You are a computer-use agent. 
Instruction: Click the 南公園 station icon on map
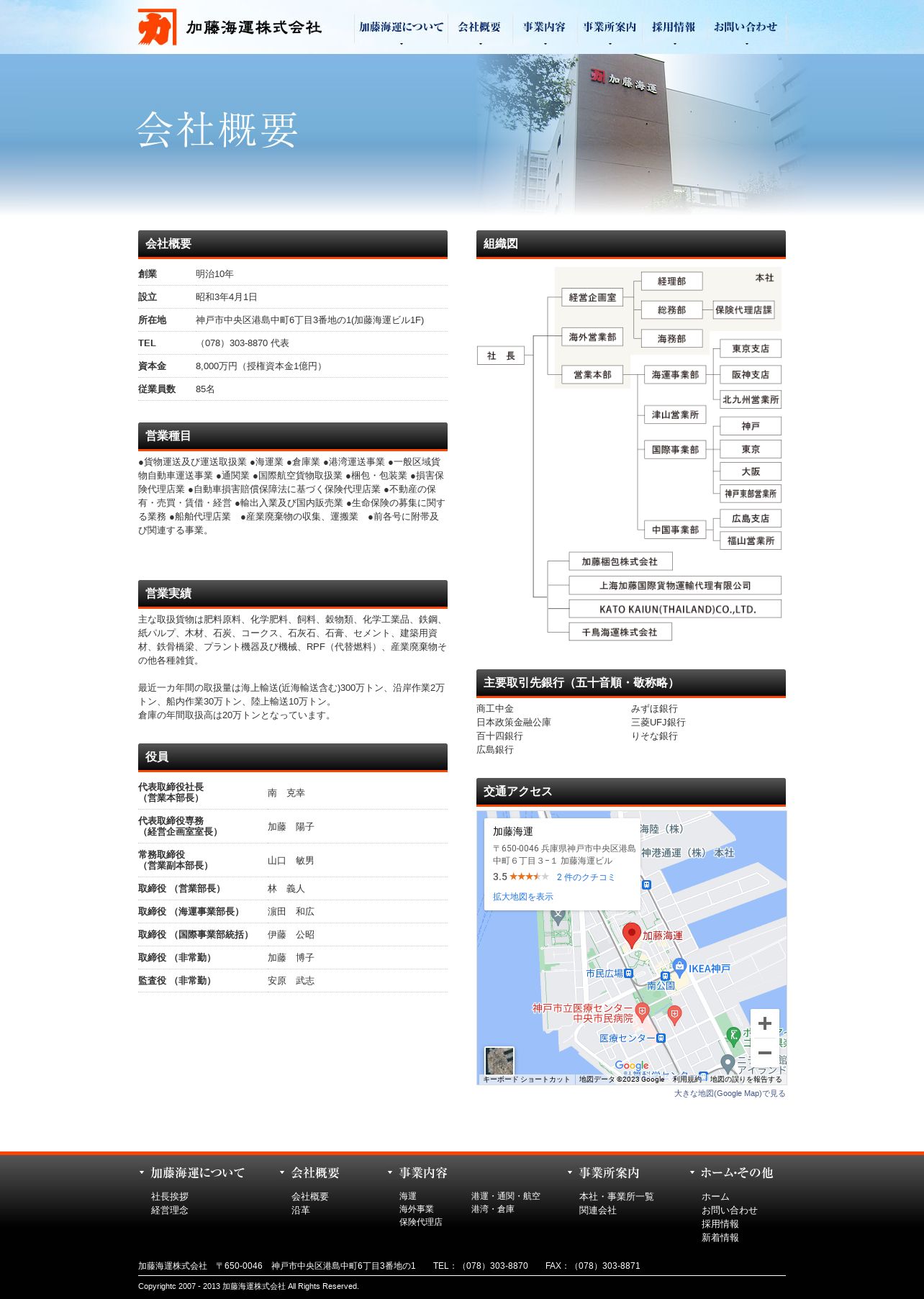[666, 977]
